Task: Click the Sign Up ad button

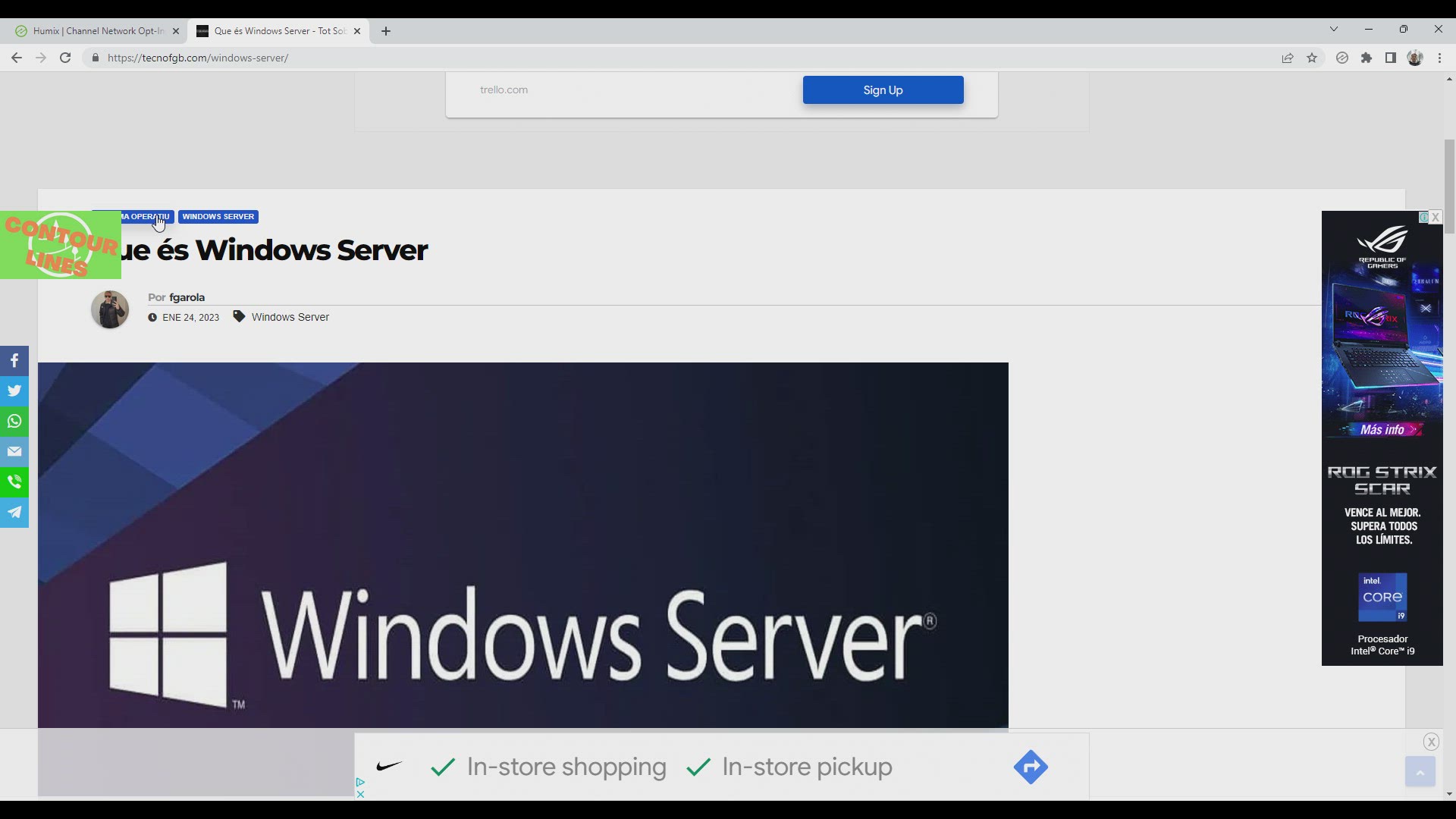Action: (x=883, y=90)
